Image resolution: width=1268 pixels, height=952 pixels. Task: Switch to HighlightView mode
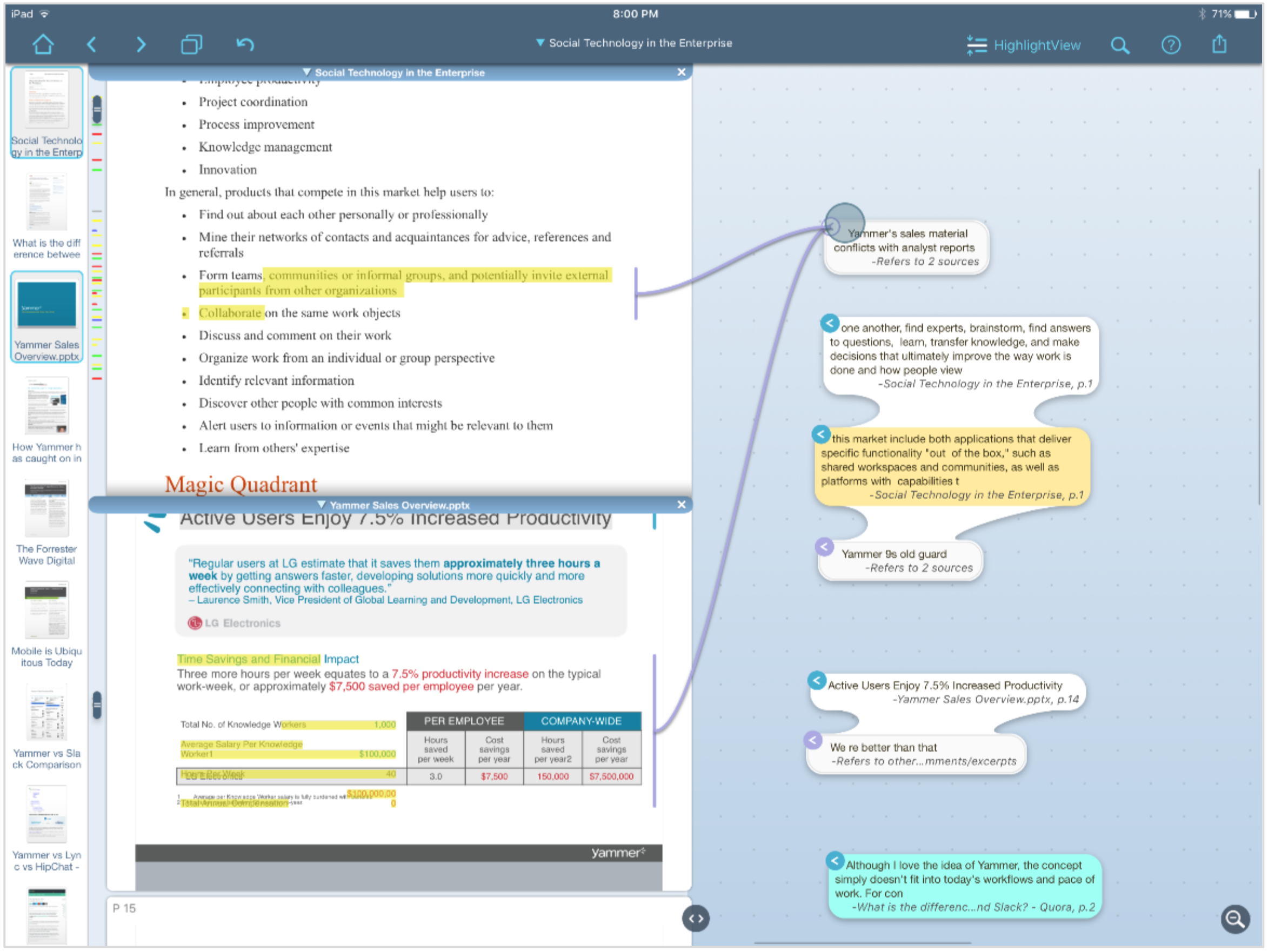[1023, 45]
